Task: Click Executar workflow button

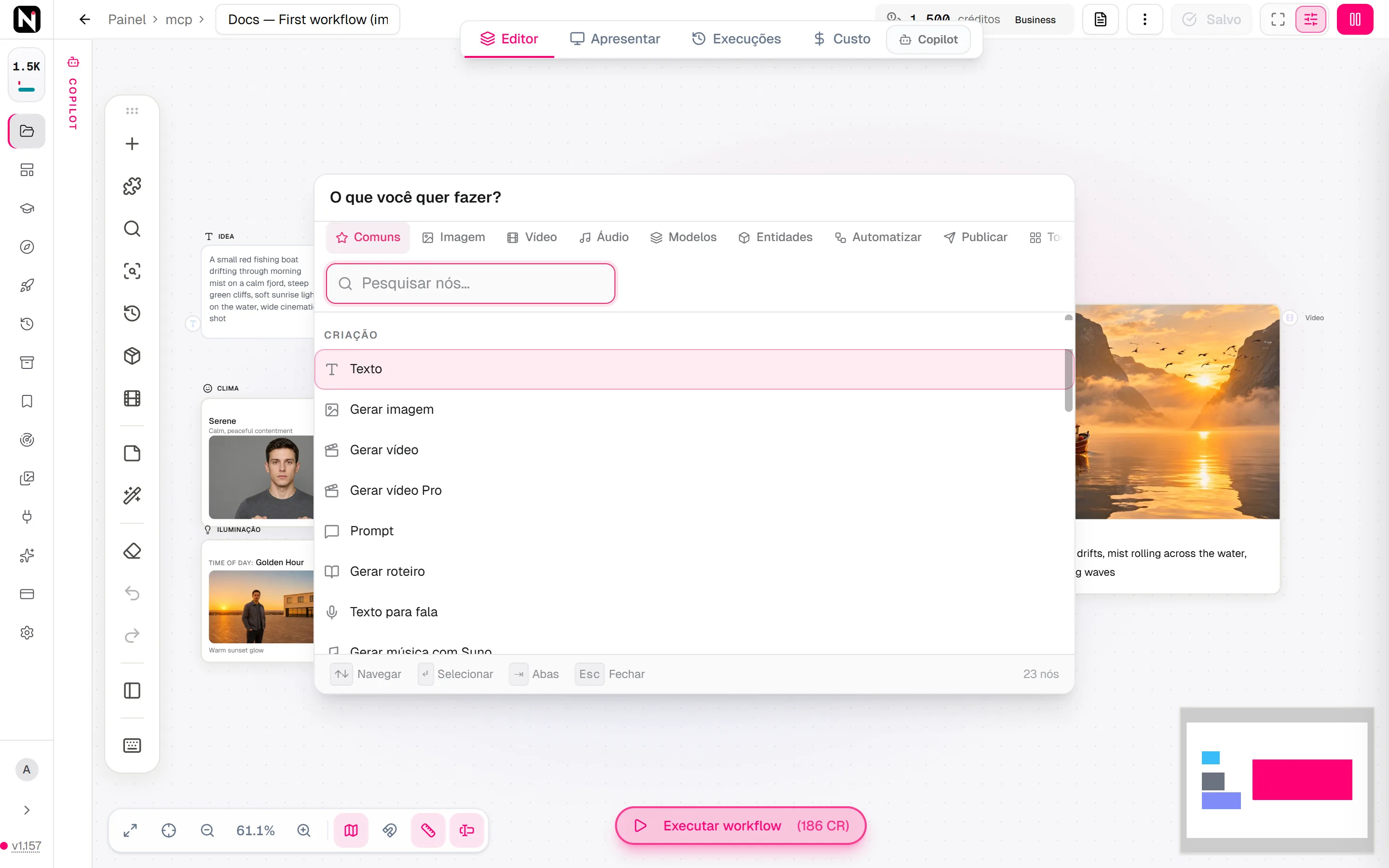Action: point(740,826)
